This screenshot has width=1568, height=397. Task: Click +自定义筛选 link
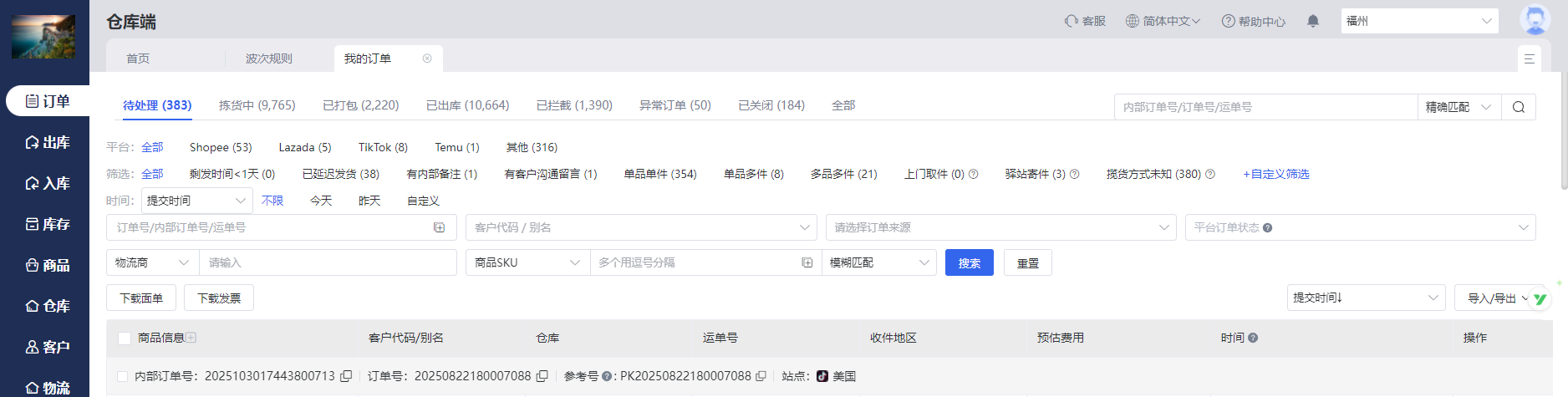pos(1276,174)
